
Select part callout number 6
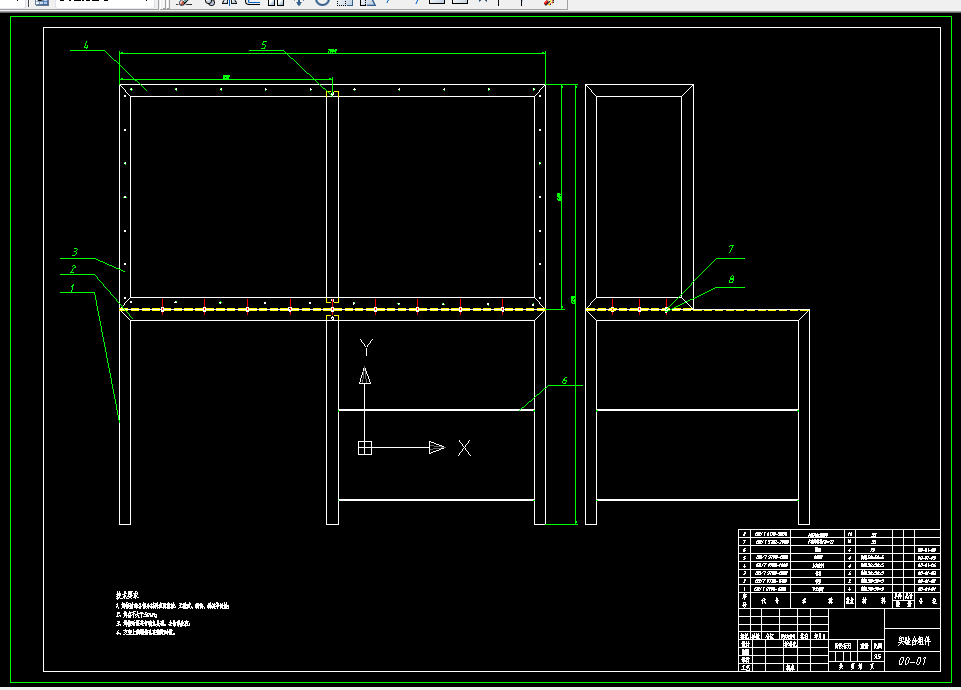pos(564,381)
